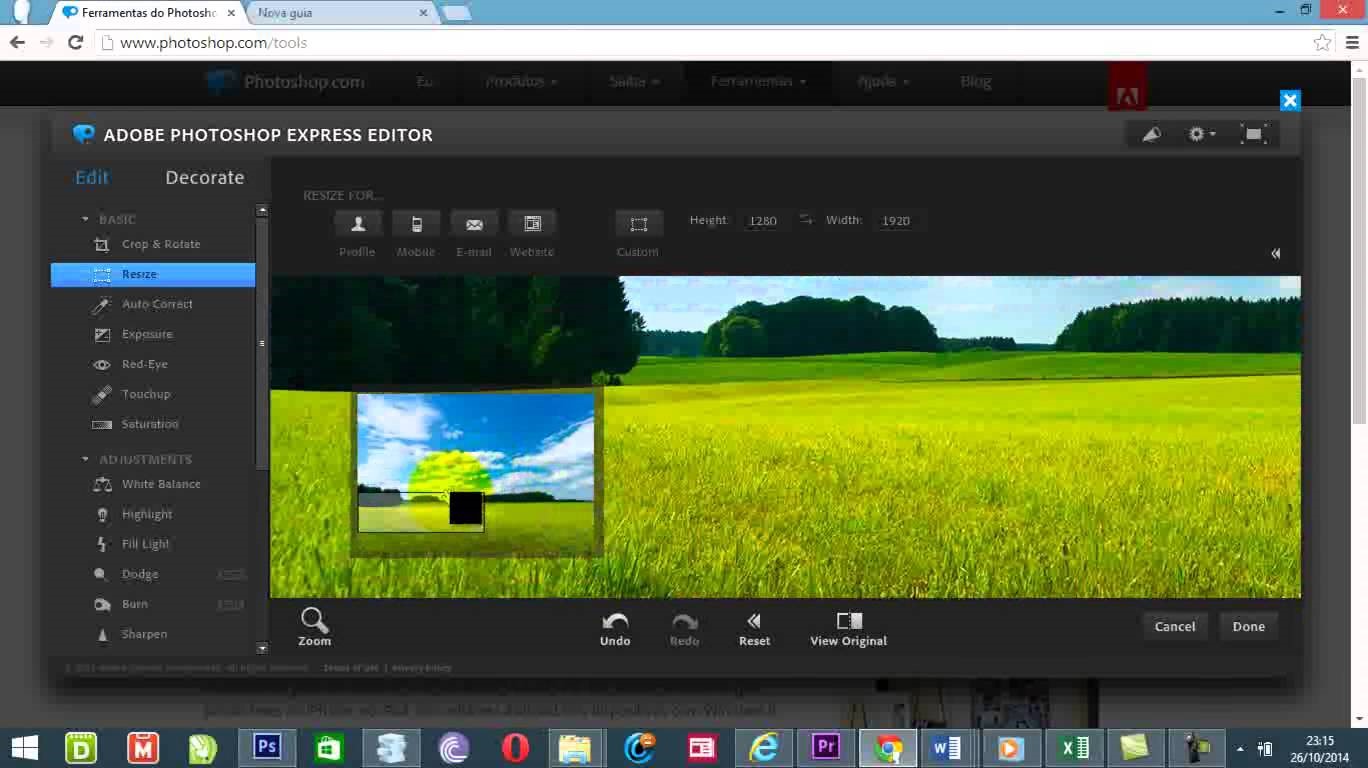This screenshot has height=768, width=1368.
Task: Open the Ferramentas site menu
Action: 758,81
